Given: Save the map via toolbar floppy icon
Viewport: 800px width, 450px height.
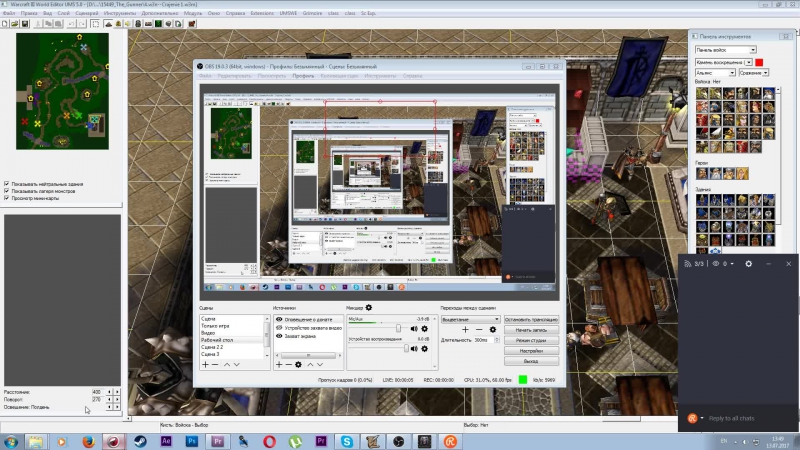Looking at the screenshot, I should coord(24,23).
